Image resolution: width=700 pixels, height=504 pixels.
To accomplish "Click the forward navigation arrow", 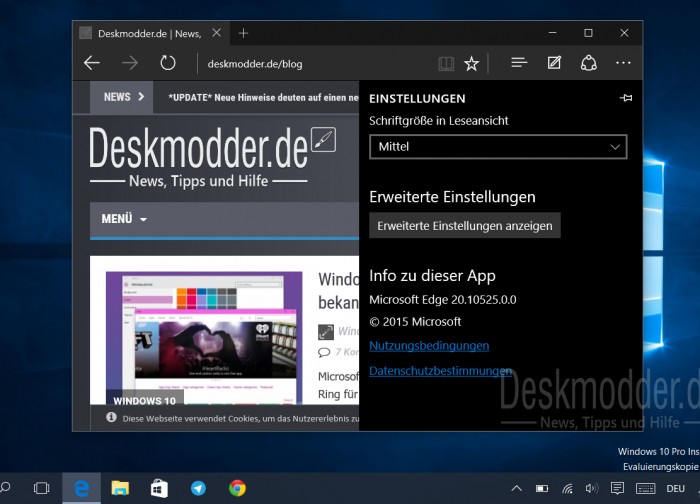I will tap(130, 63).
